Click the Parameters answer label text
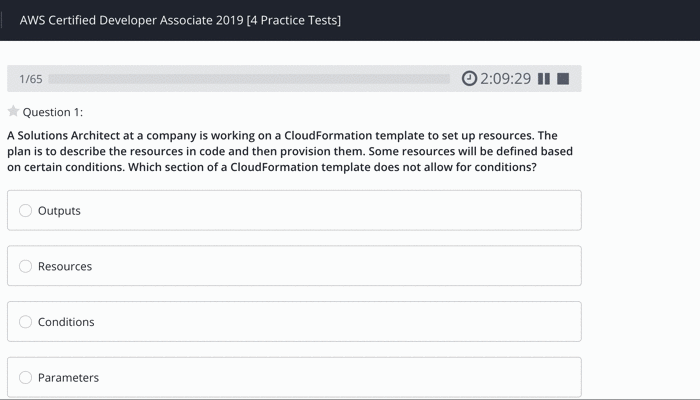700x400 pixels. point(68,378)
